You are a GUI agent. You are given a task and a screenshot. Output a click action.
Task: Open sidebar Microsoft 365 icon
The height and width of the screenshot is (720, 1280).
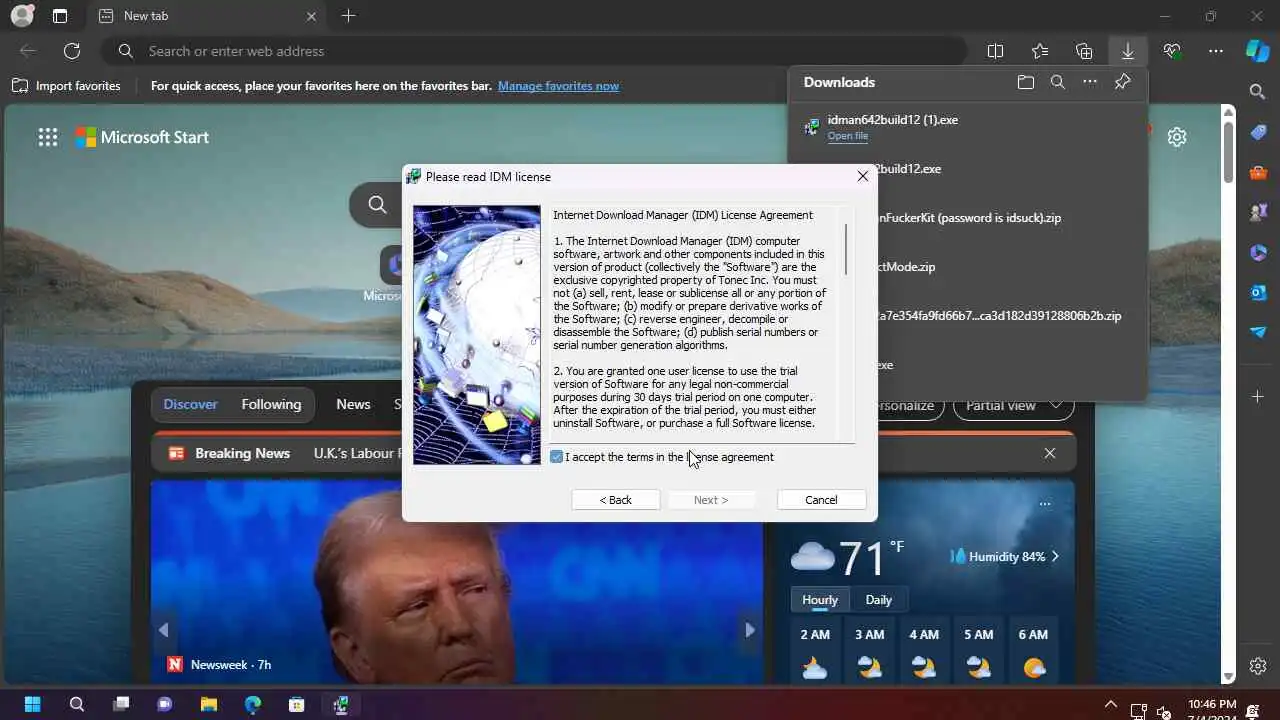click(1258, 252)
